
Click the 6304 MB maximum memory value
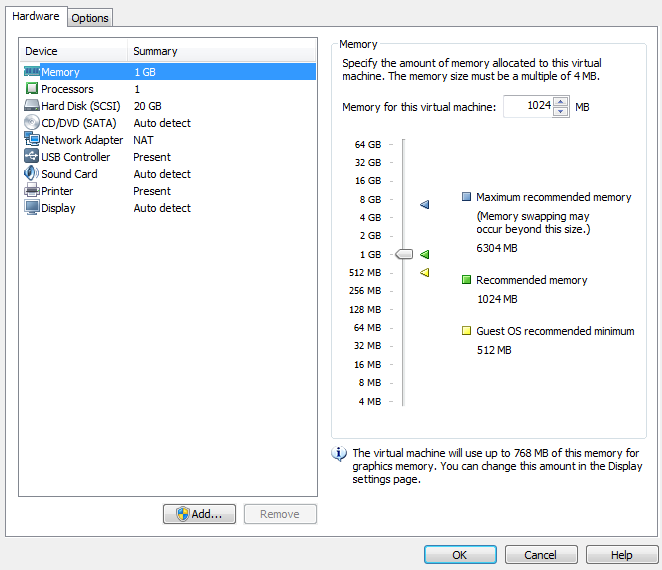[x=497, y=248]
